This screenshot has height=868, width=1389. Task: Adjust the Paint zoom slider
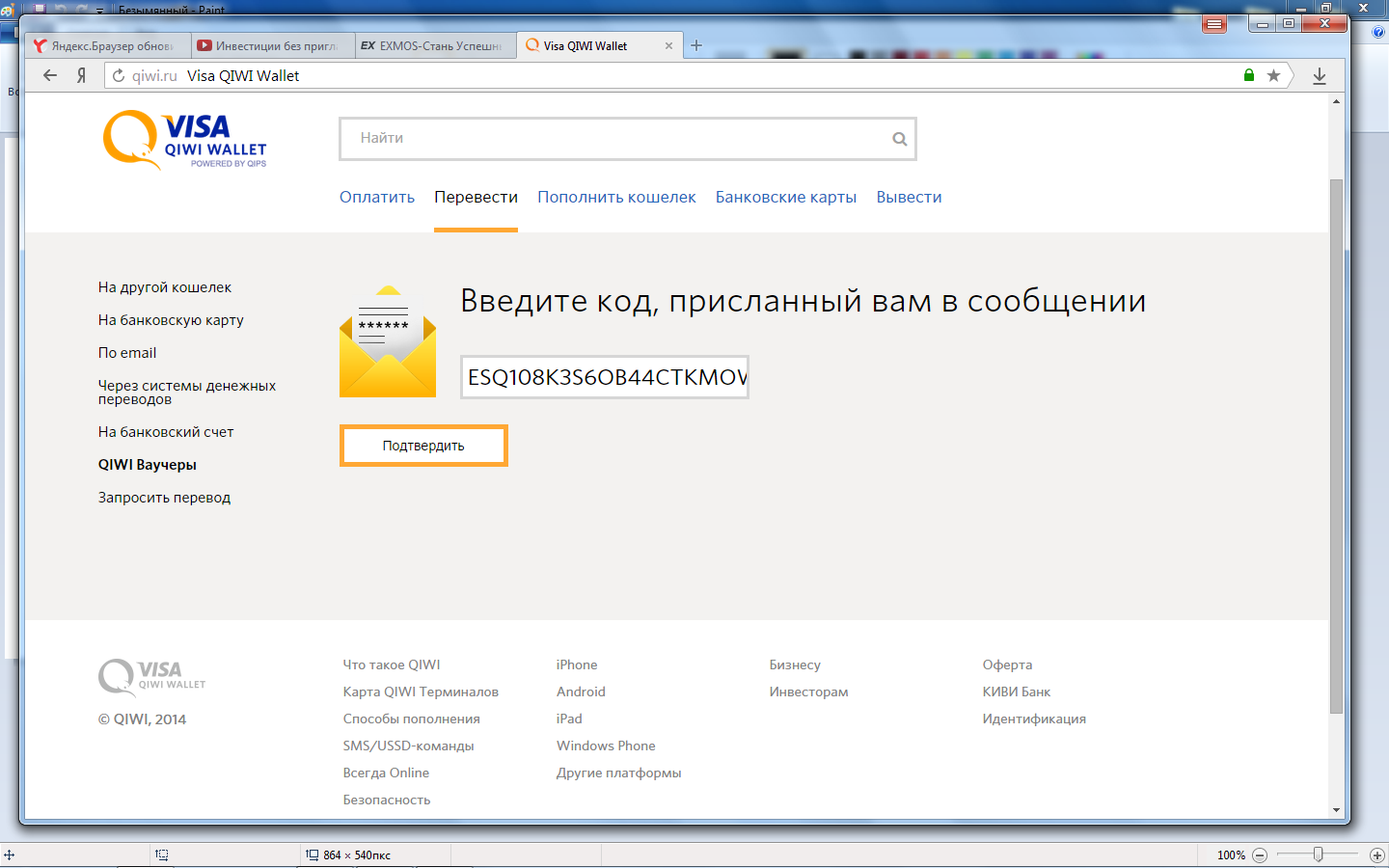click(1318, 854)
